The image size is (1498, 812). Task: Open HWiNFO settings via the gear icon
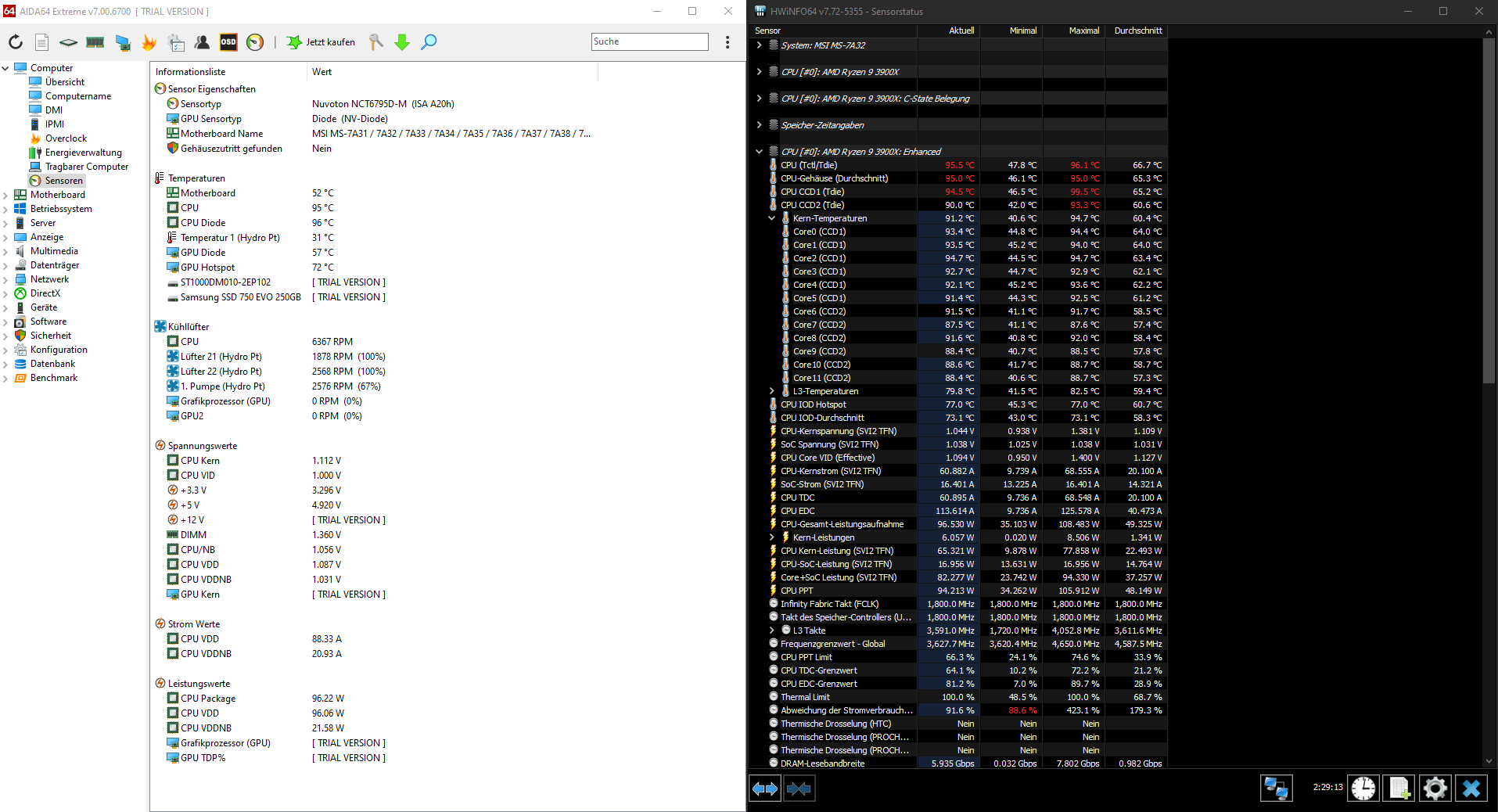[x=1435, y=789]
